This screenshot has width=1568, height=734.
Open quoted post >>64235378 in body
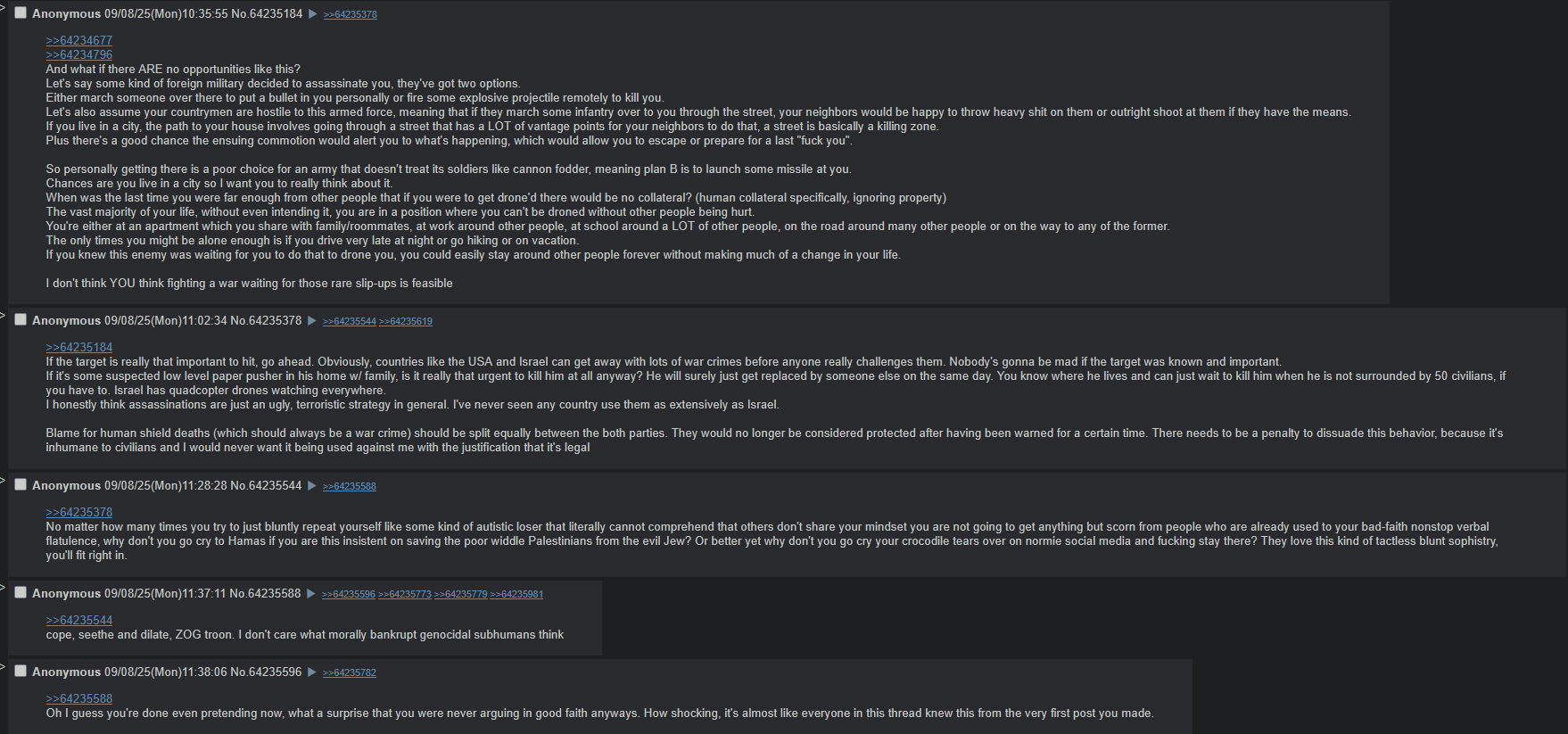pos(78,512)
